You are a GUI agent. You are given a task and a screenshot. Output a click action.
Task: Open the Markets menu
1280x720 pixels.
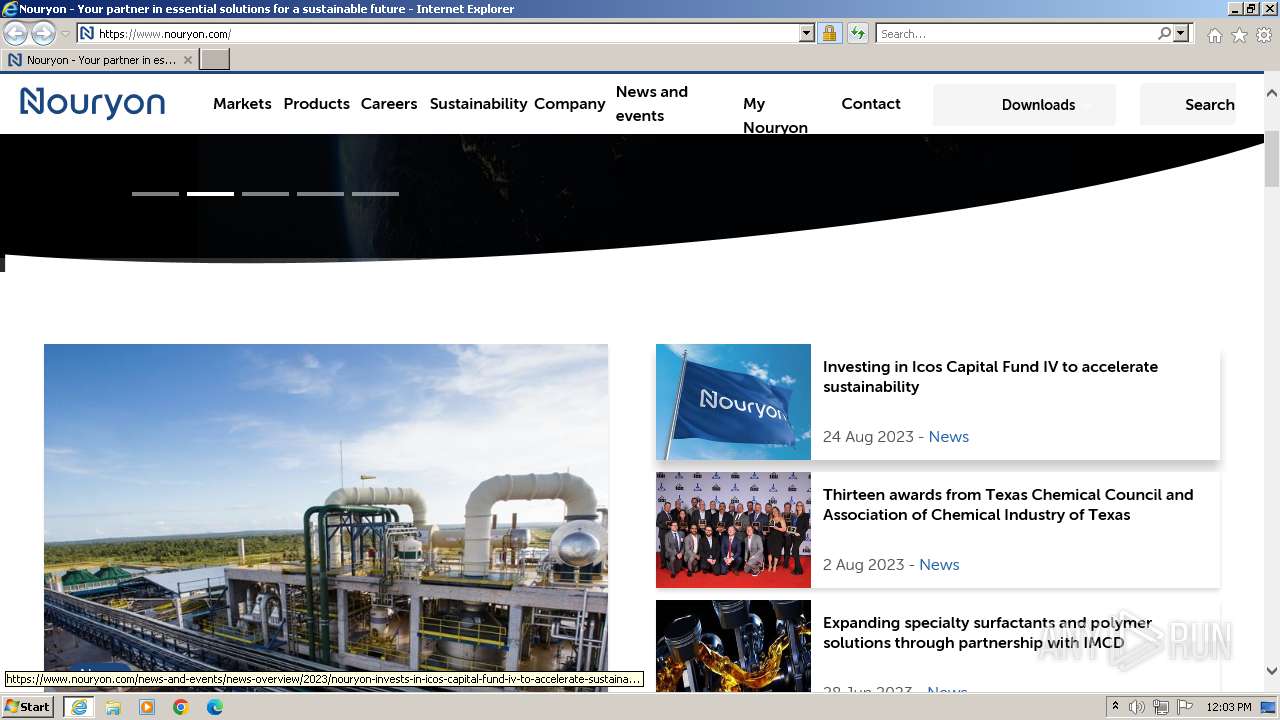click(x=242, y=104)
